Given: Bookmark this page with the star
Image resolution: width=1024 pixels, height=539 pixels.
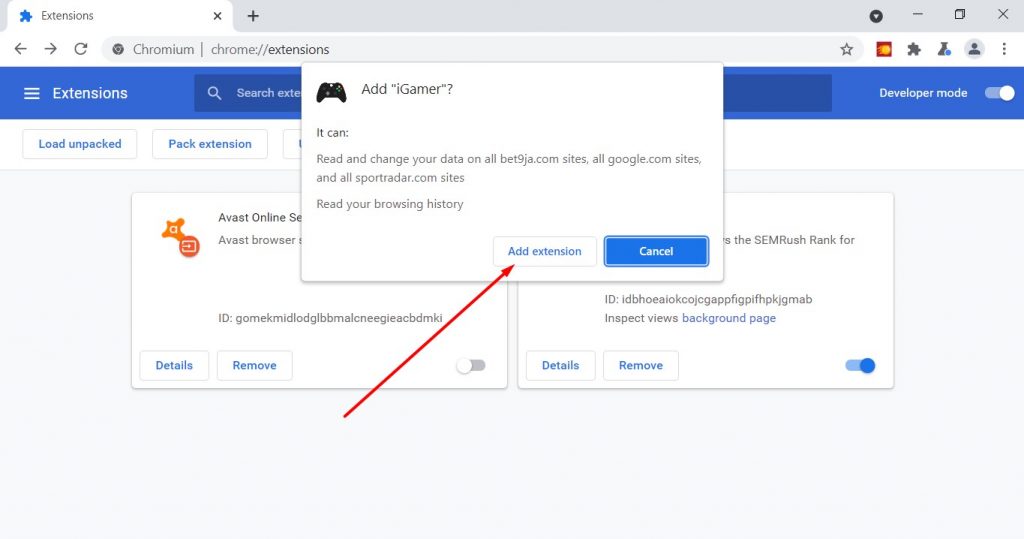Looking at the screenshot, I should pyautogui.click(x=846, y=49).
